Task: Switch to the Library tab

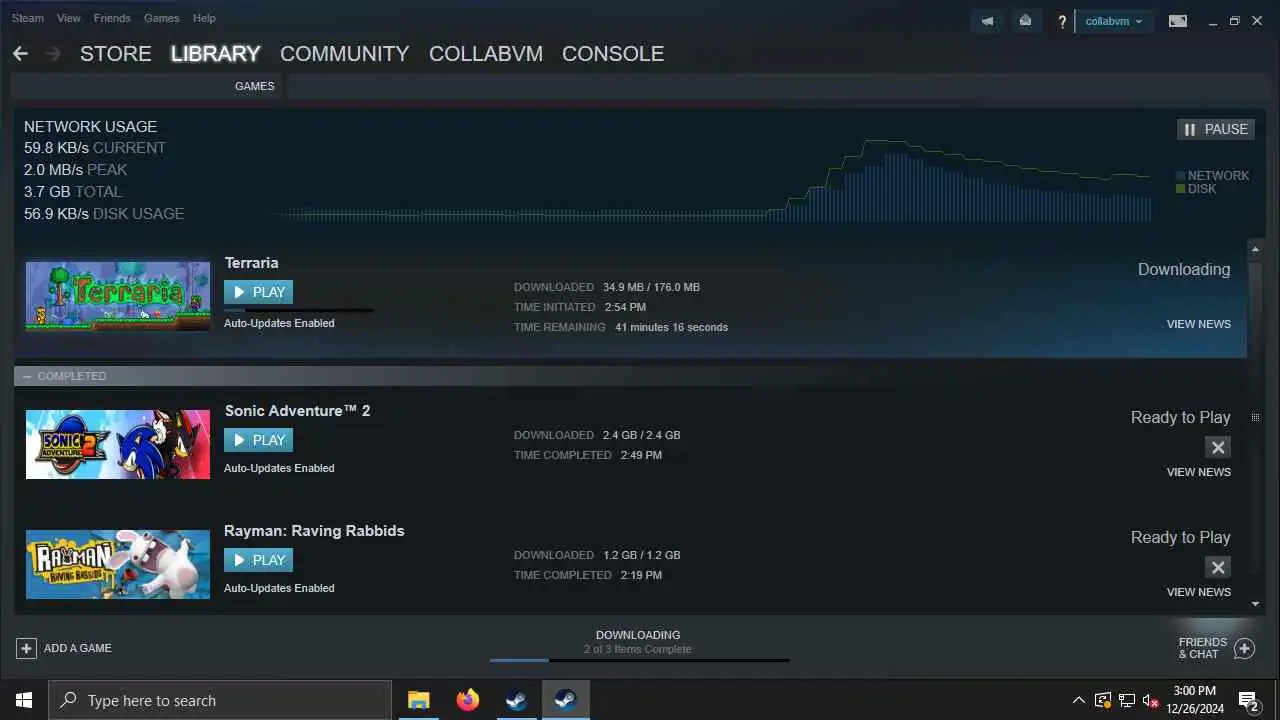Action: (x=215, y=54)
